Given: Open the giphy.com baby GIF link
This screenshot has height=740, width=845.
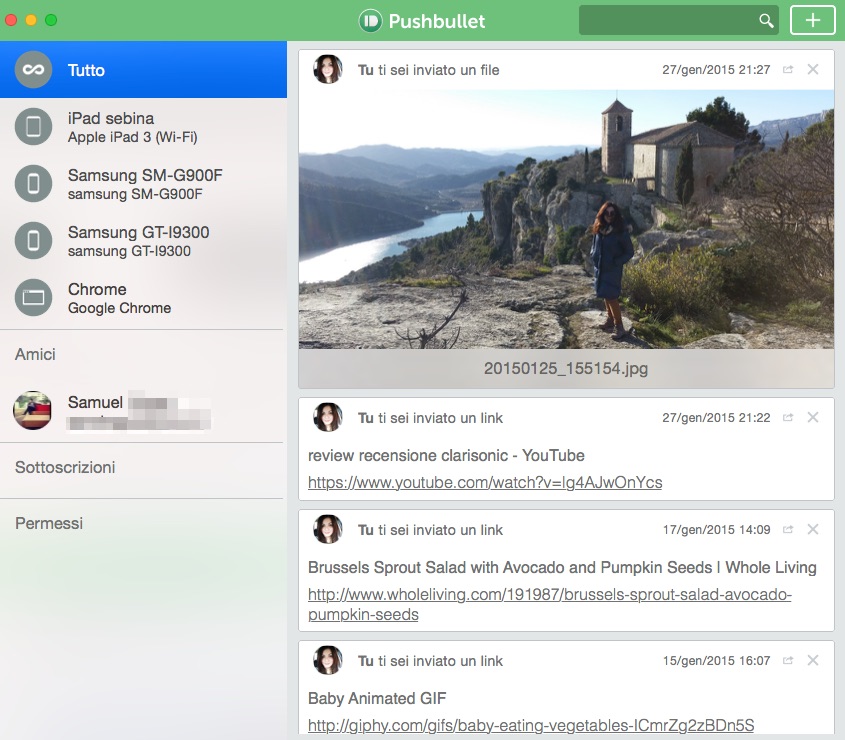Looking at the screenshot, I should point(530,725).
